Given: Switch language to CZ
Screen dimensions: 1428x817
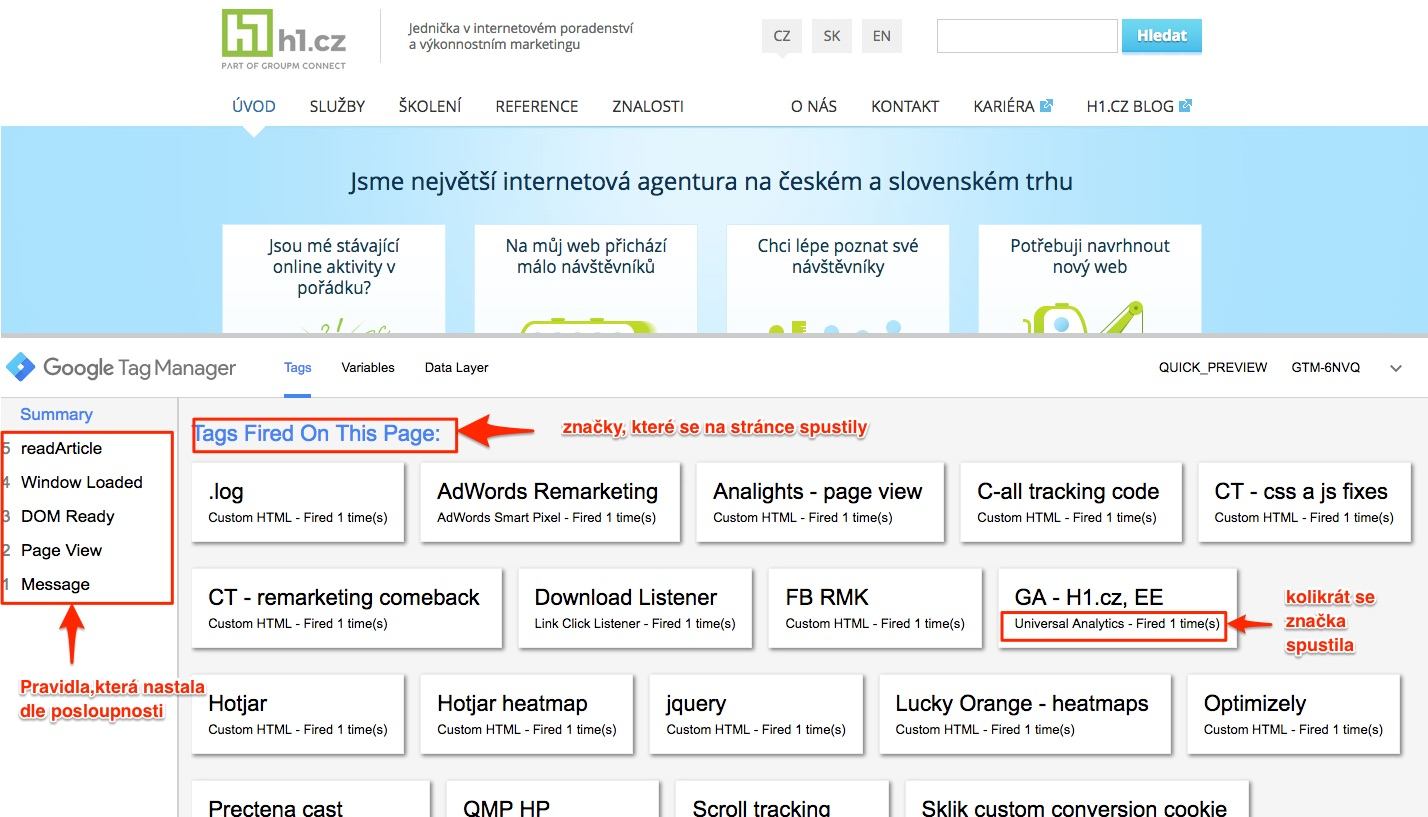Looking at the screenshot, I should [782, 36].
